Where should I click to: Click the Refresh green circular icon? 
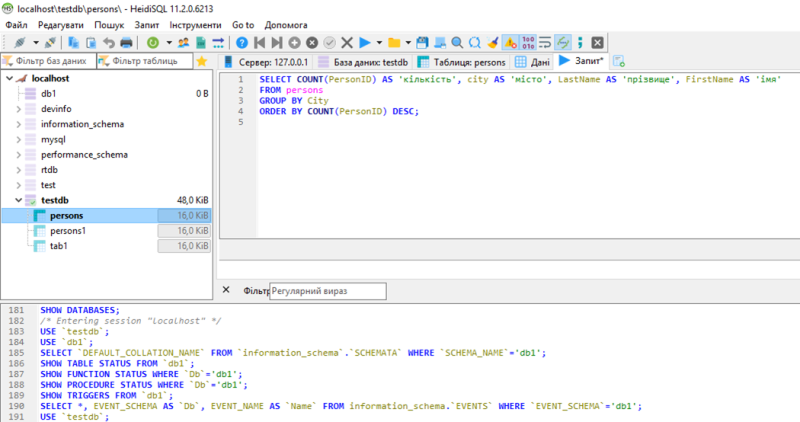tap(152, 43)
